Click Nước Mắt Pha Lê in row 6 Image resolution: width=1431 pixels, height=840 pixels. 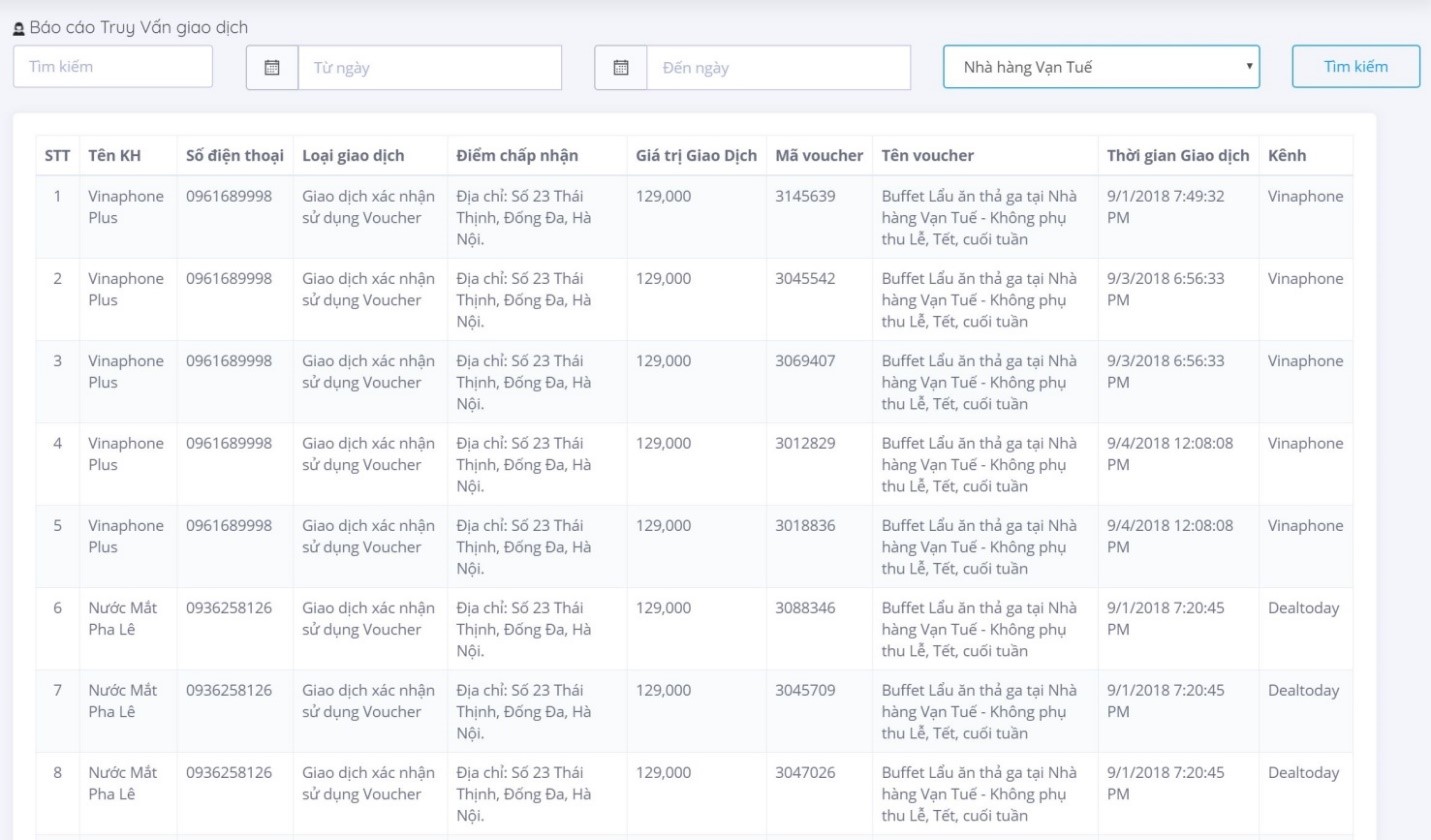pos(122,618)
